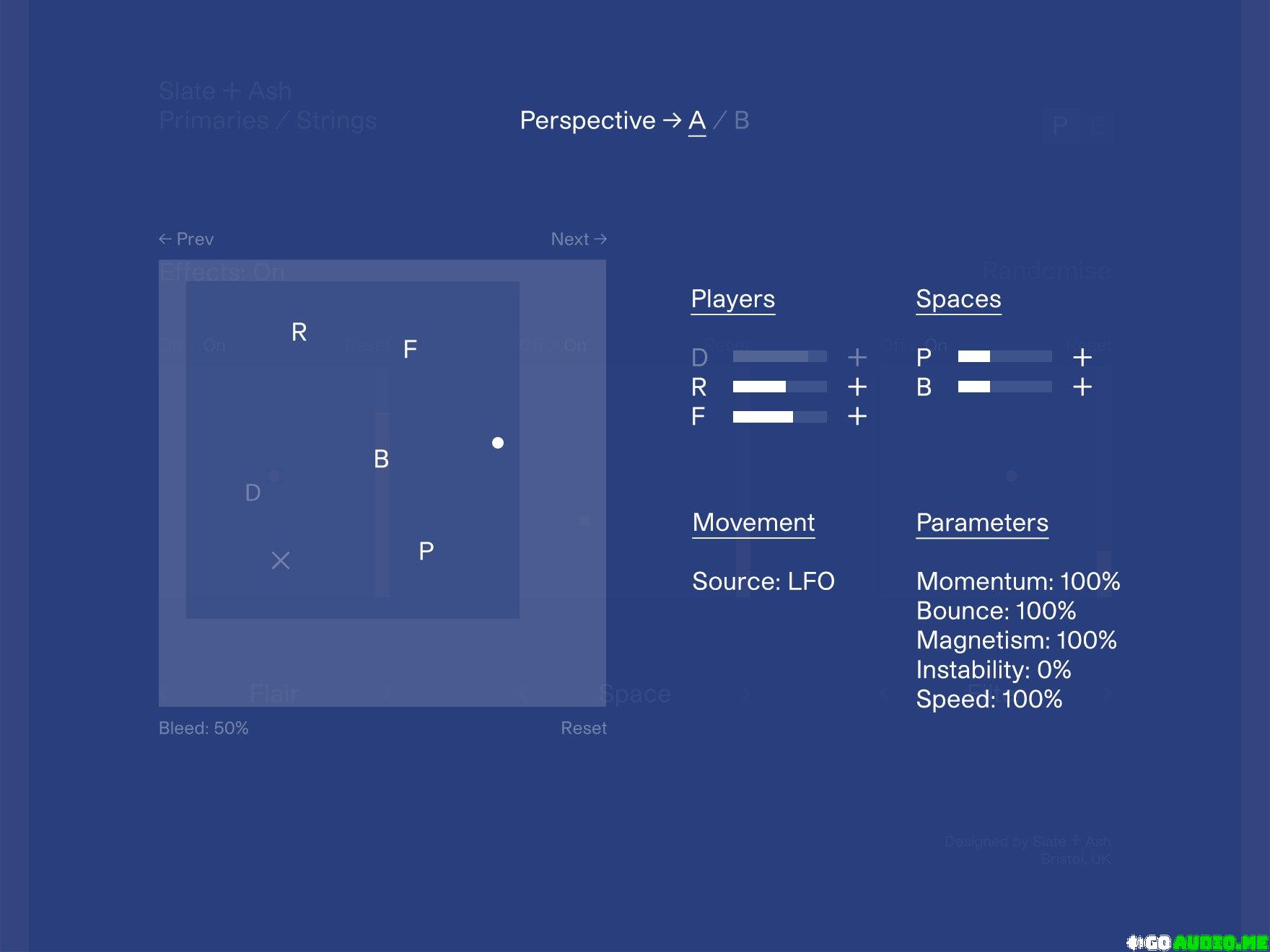Select the R player marker in the pad
The height and width of the screenshot is (952, 1270).
click(x=299, y=332)
